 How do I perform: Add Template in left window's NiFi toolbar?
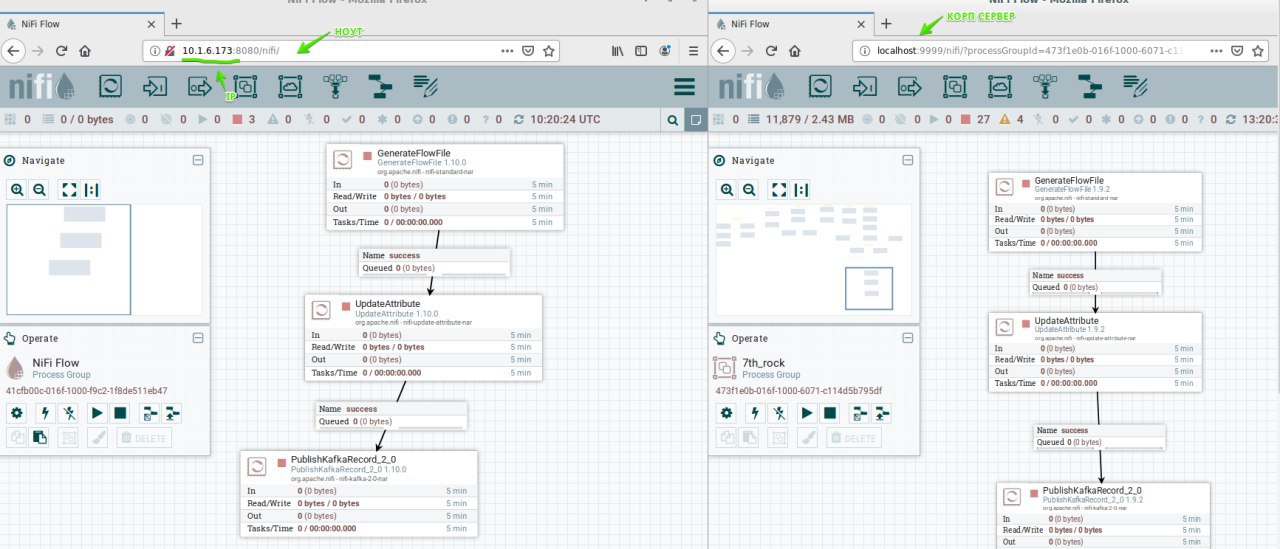pos(380,86)
